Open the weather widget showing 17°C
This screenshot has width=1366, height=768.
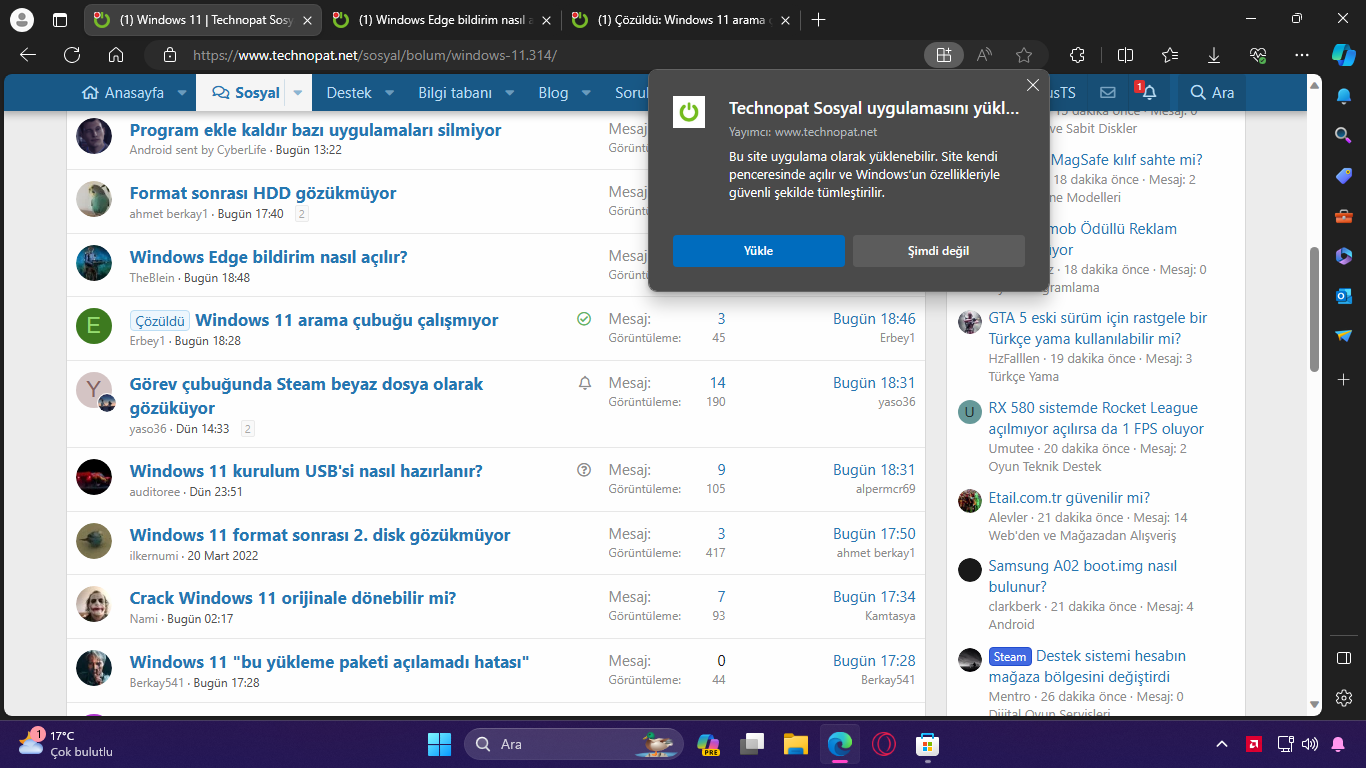66,743
